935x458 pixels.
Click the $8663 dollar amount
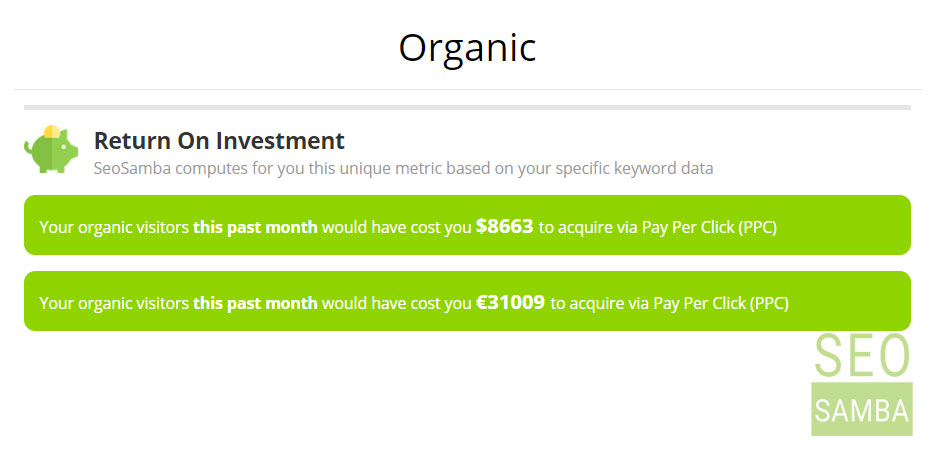click(x=504, y=226)
